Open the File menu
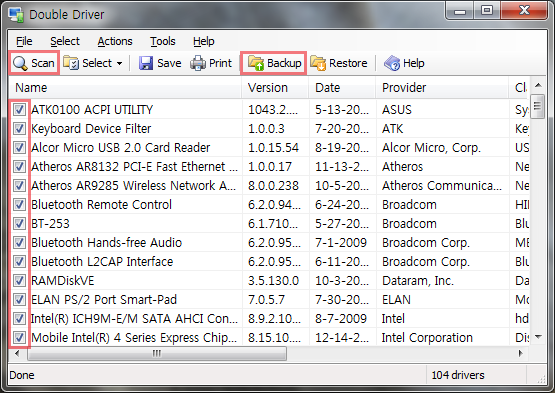The height and width of the screenshot is (393, 555). pos(24,41)
